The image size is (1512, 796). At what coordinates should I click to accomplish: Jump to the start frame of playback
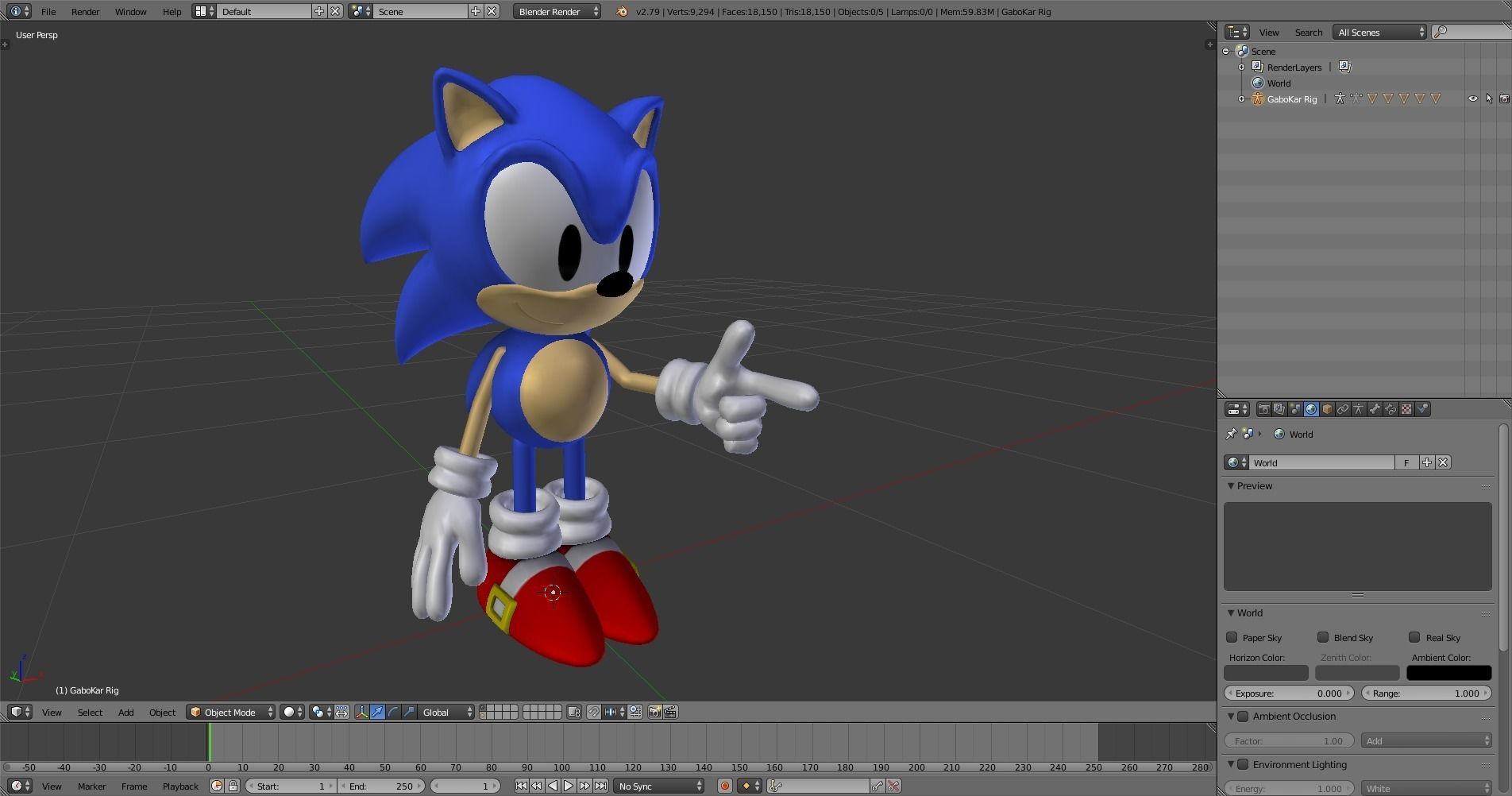(520, 786)
